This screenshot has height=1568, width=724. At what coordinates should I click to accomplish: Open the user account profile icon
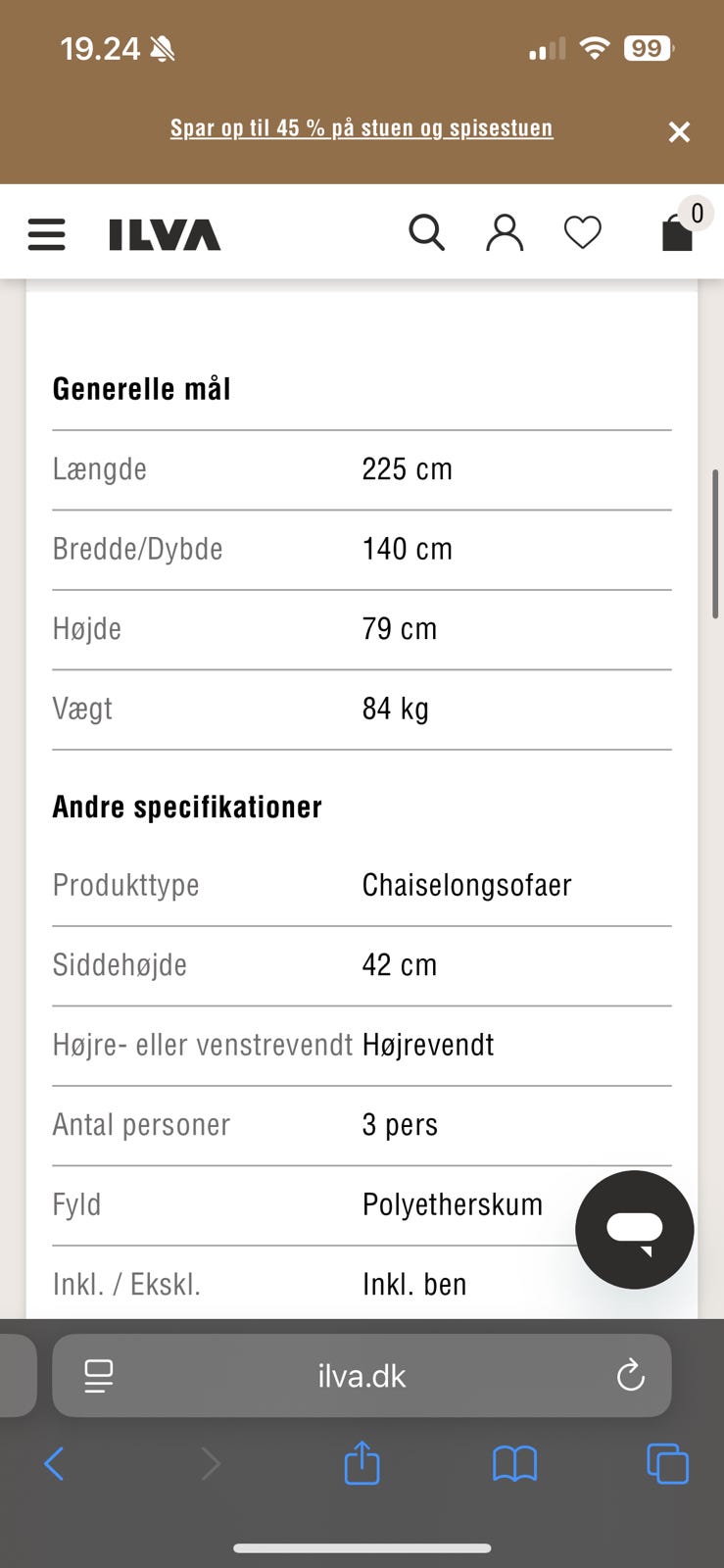pos(505,233)
